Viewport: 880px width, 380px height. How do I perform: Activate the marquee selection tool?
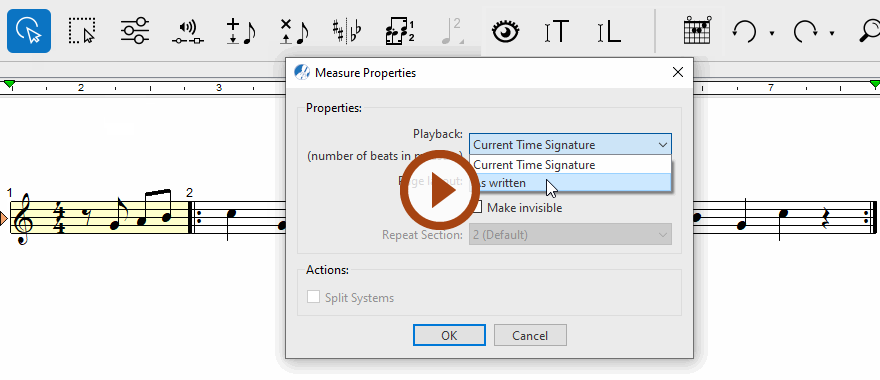click(82, 31)
